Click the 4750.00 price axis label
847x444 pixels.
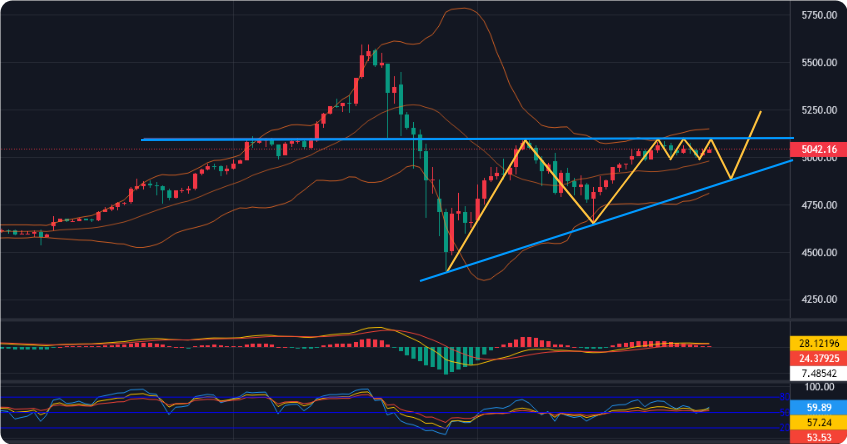pos(817,205)
